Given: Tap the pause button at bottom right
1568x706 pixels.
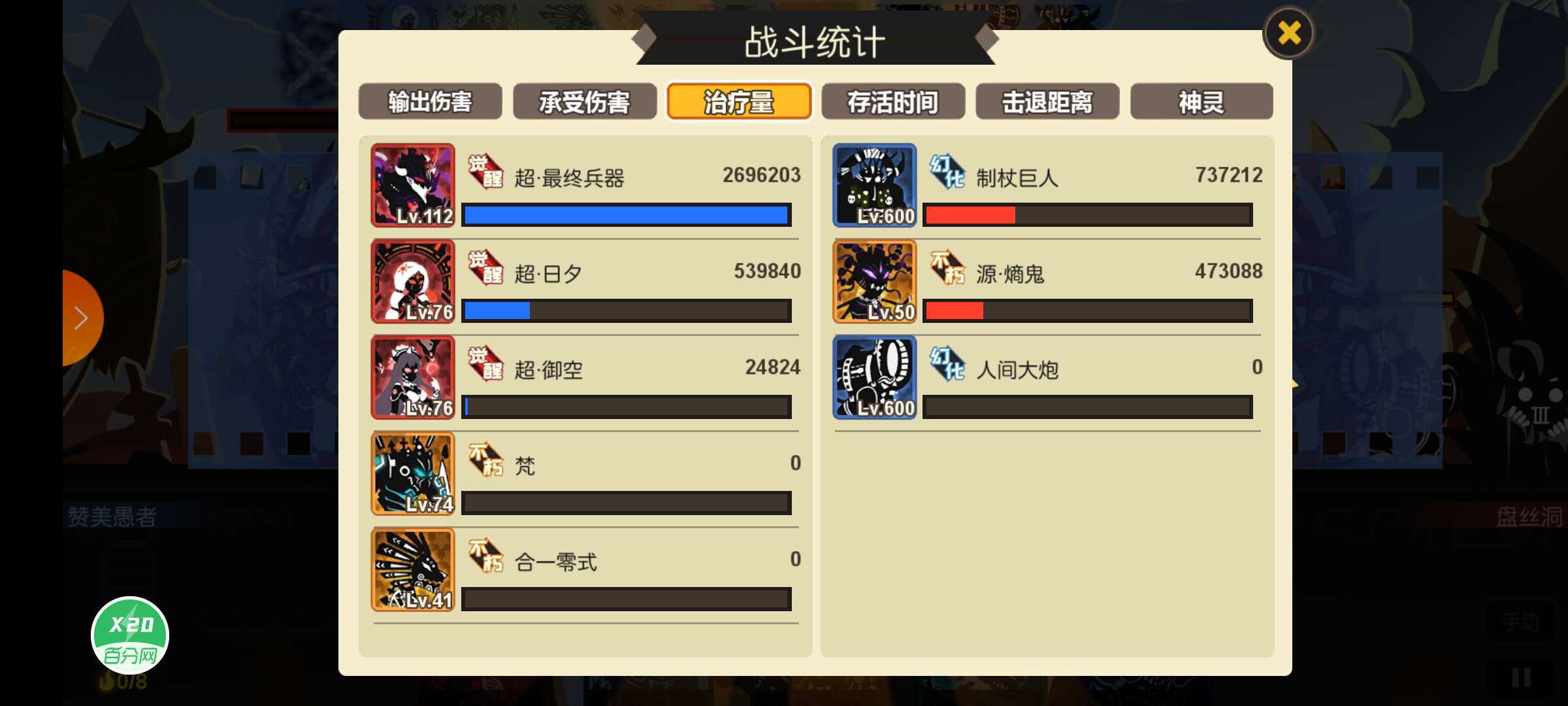Looking at the screenshot, I should 1521,677.
